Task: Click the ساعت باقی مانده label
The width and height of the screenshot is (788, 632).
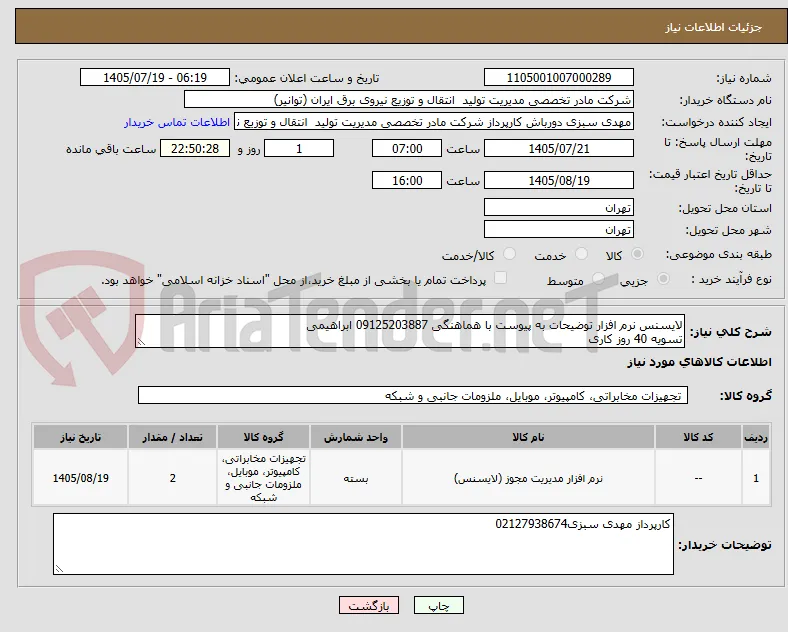Action: 111,149
